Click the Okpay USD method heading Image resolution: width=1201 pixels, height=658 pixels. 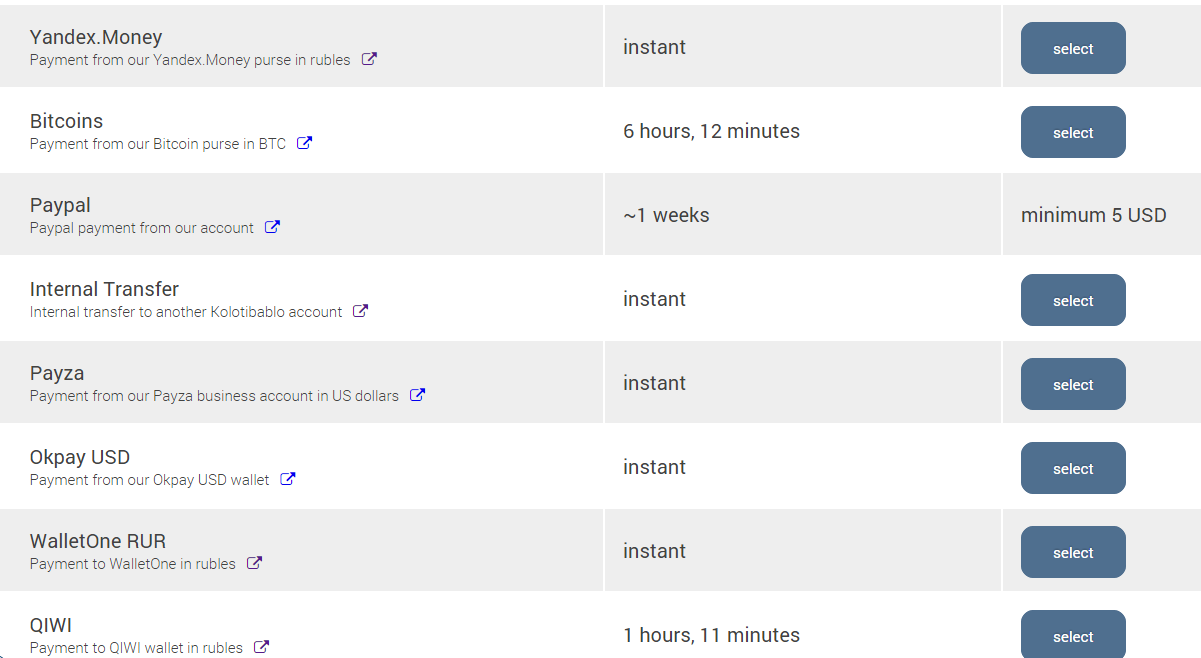coord(80,457)
